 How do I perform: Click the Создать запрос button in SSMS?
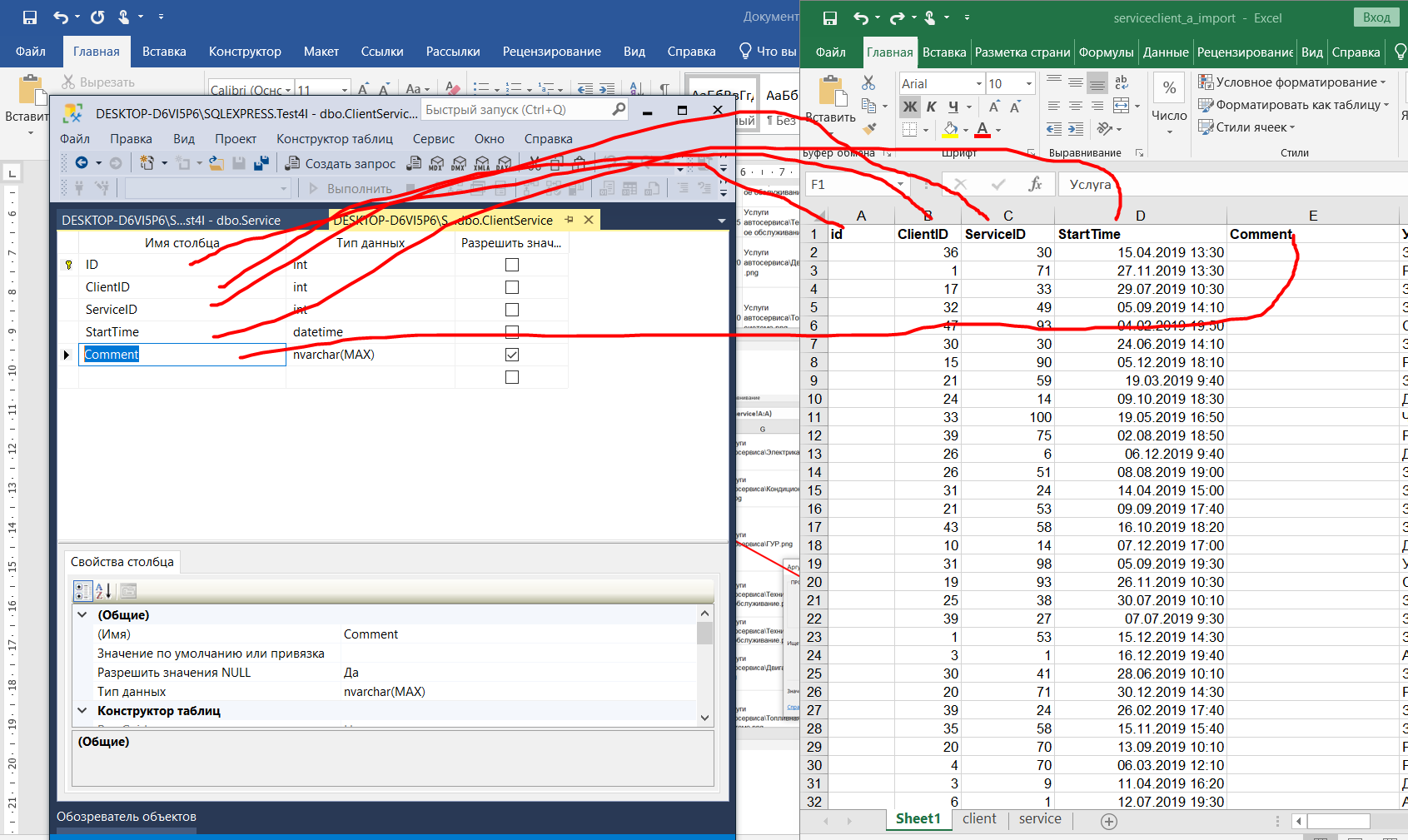(341, 163)
